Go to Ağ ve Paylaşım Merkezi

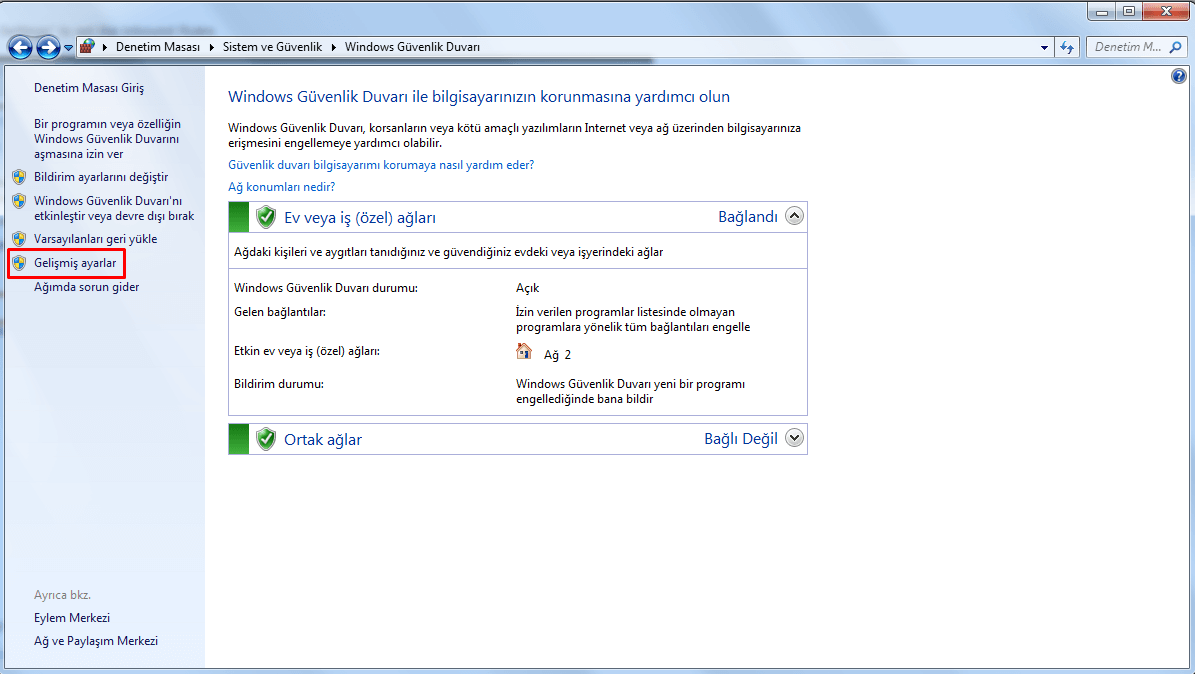[x=96, y=641]
